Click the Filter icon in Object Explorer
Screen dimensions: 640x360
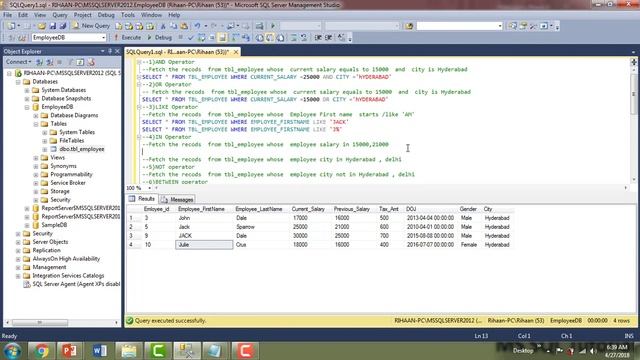[x=70, y=62]
